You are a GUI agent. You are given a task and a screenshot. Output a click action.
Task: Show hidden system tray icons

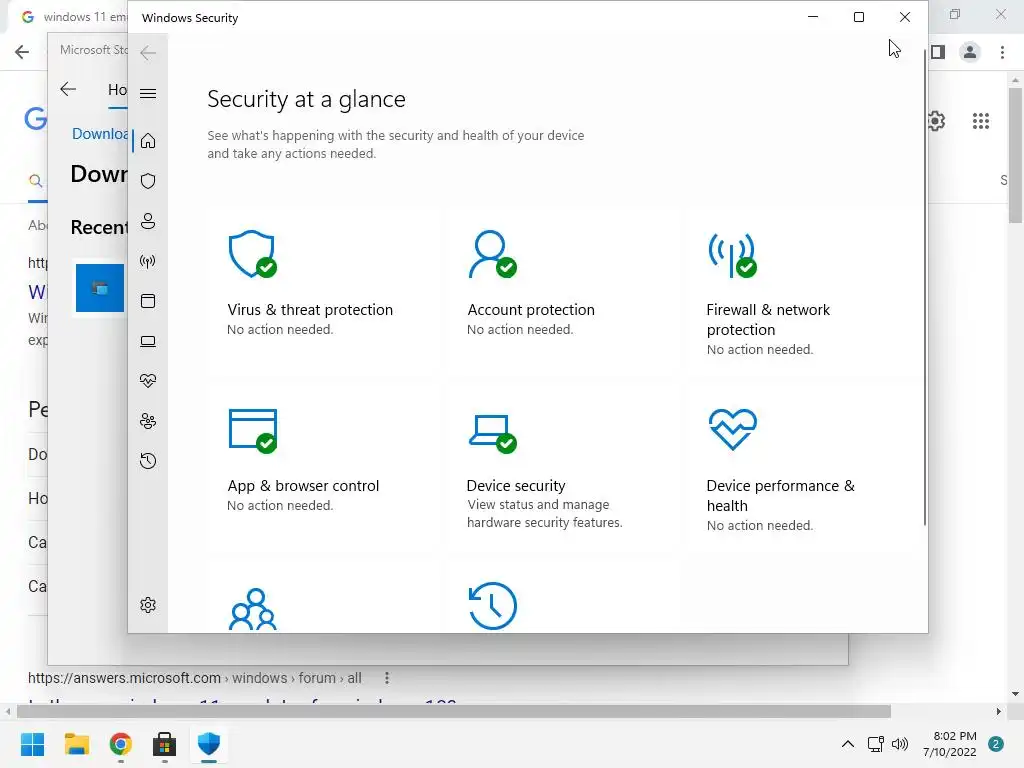pyautogui.click(x=848, y=744)
